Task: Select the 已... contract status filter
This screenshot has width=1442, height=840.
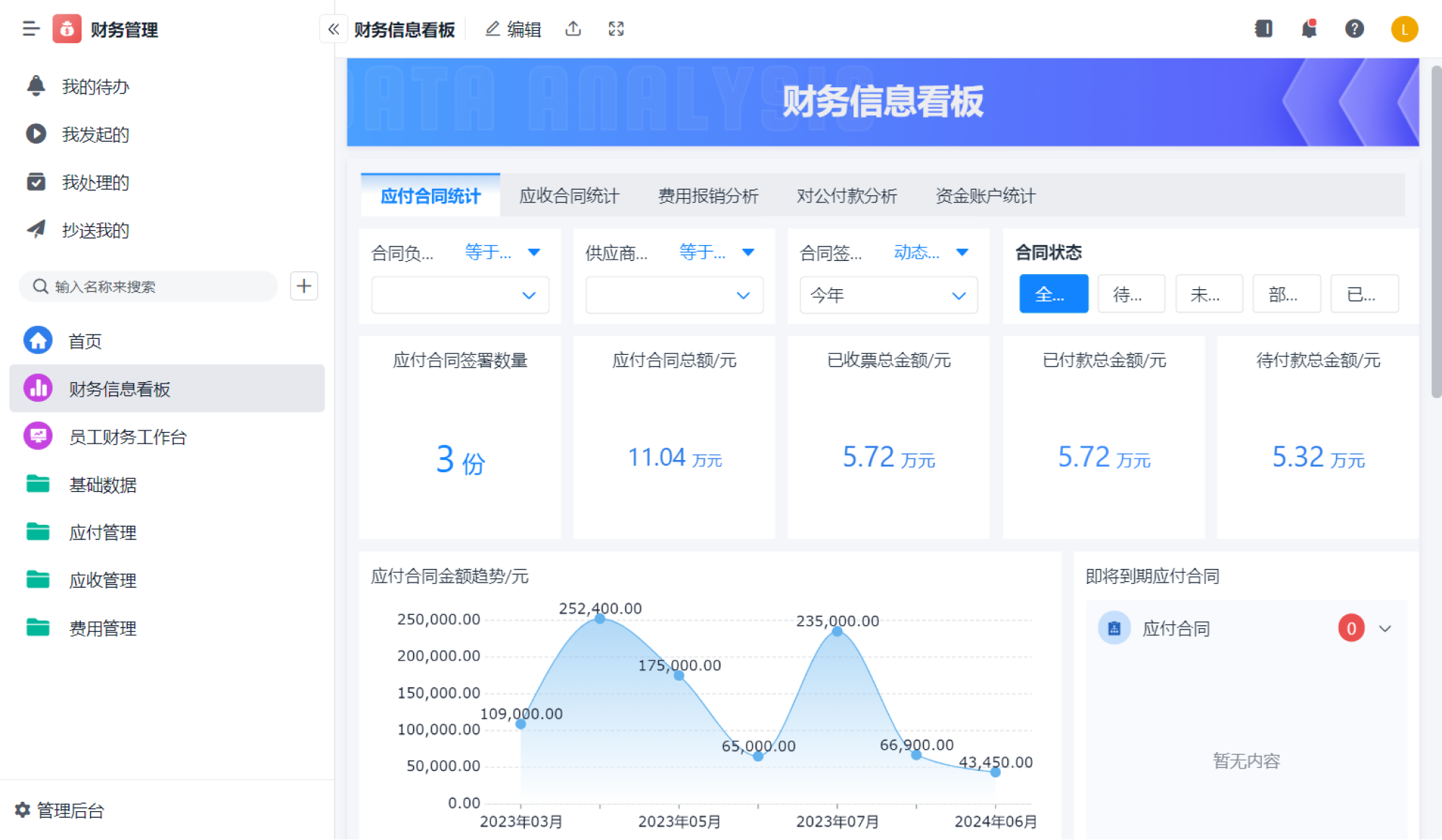Action: [x=1363, y=293]
